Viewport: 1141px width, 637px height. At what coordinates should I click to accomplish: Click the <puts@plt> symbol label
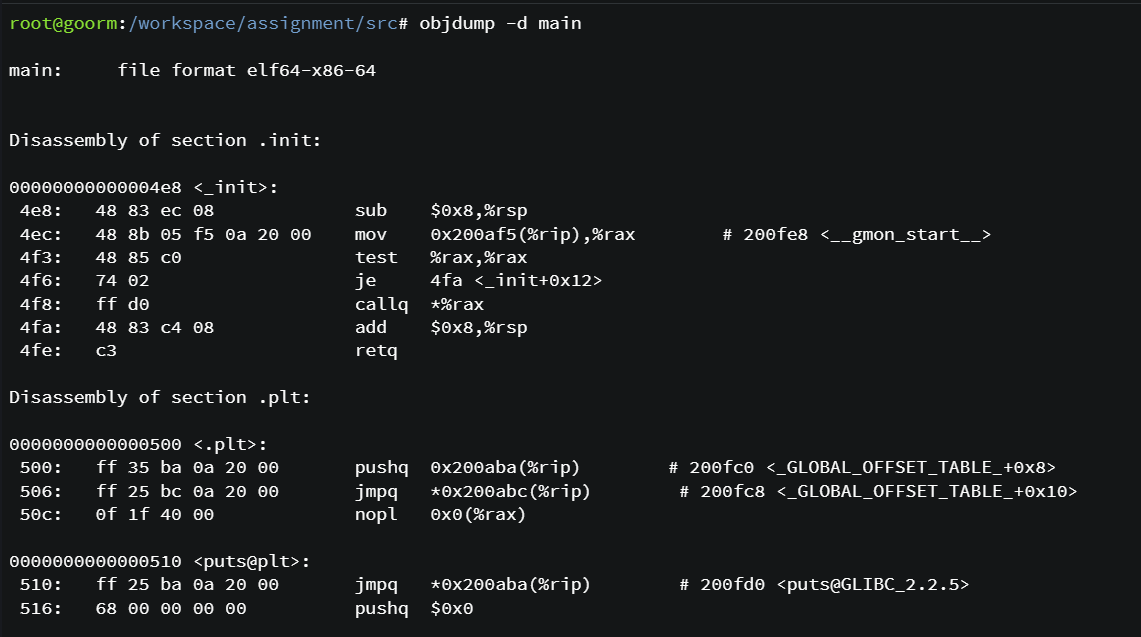pyautogui.click(x=252, y=561)
